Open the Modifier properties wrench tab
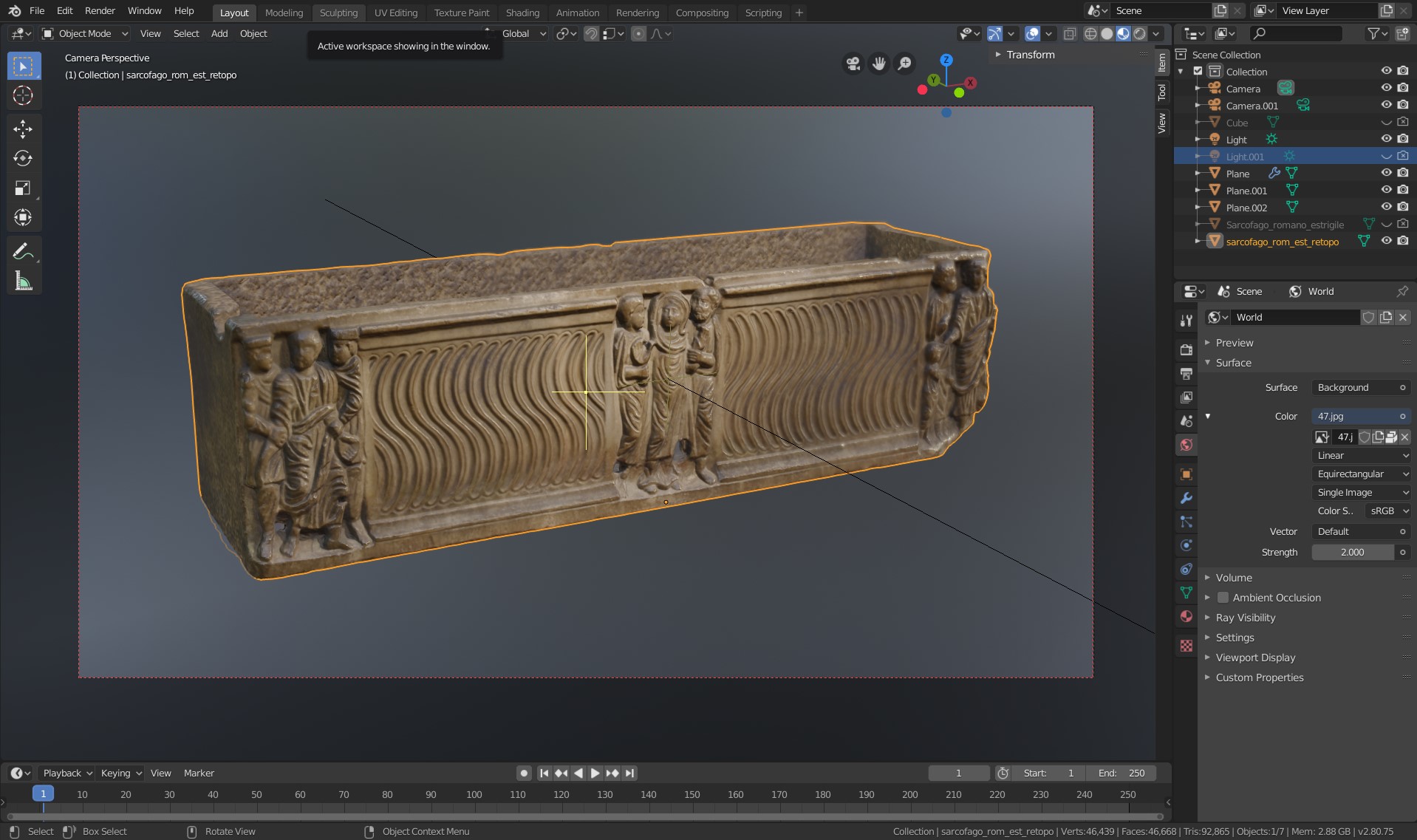Viewport: 1417px width, 840px height. click(x=1186, y=498)
